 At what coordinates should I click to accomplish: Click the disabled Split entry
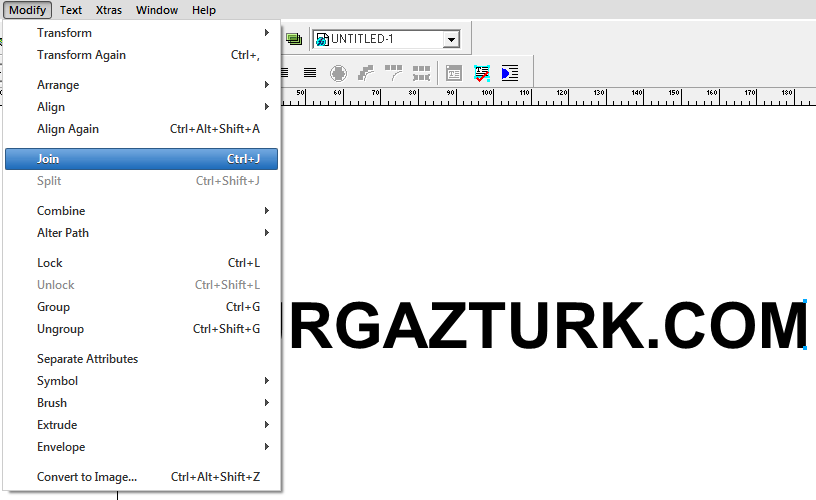point(142,181)
